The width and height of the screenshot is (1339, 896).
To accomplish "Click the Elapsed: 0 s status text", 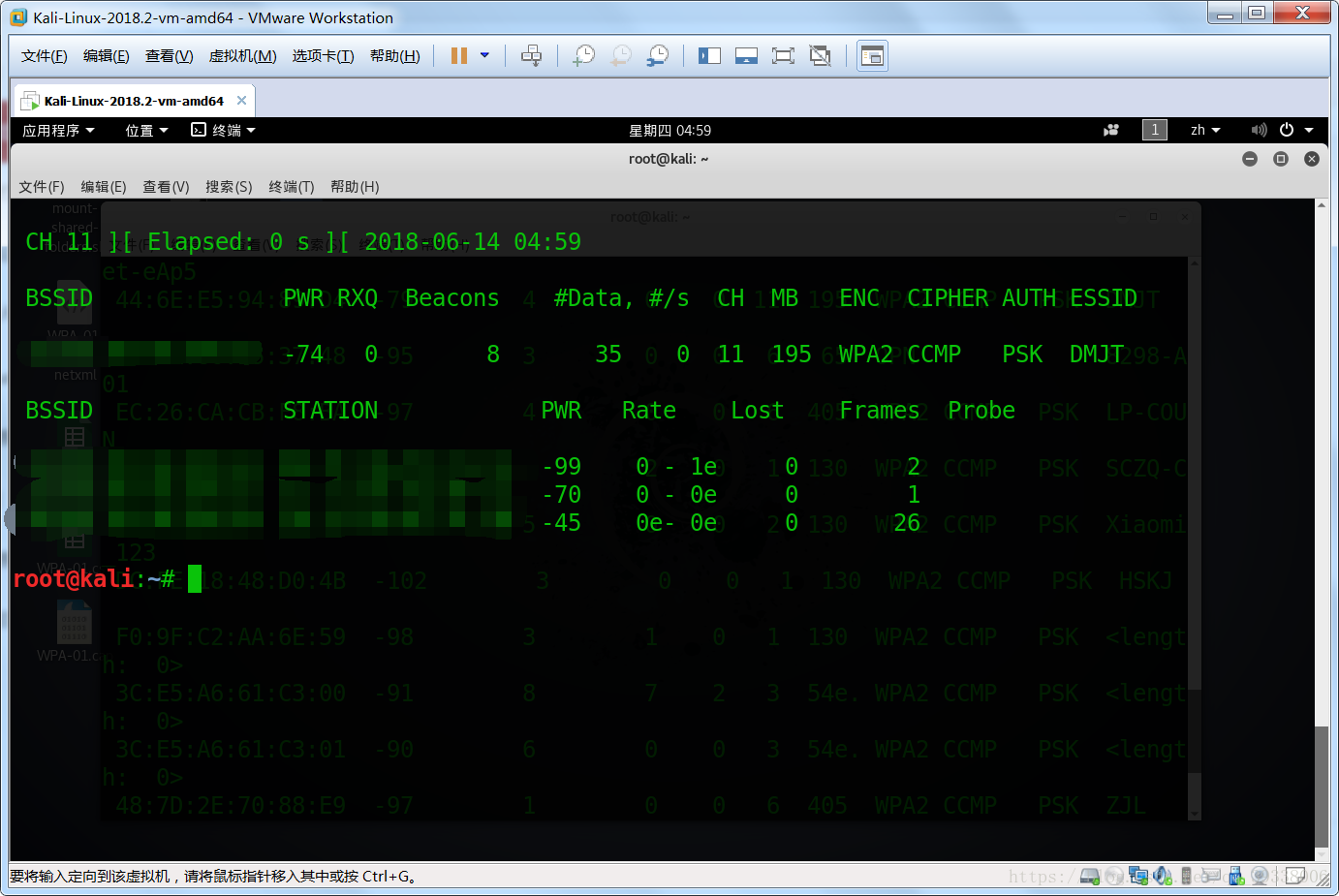I will click(229, 242).
